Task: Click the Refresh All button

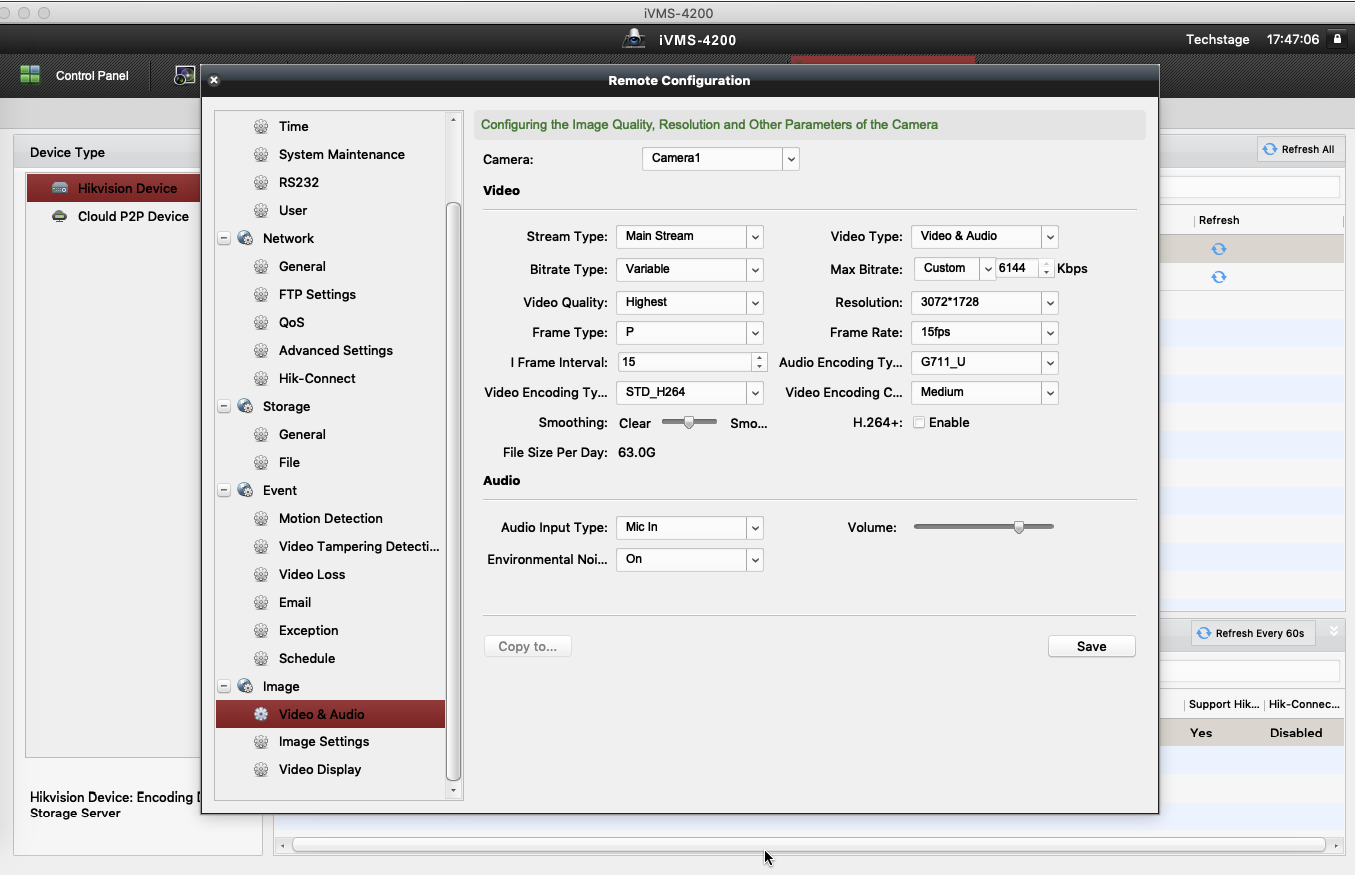Action: point(1299,149)
